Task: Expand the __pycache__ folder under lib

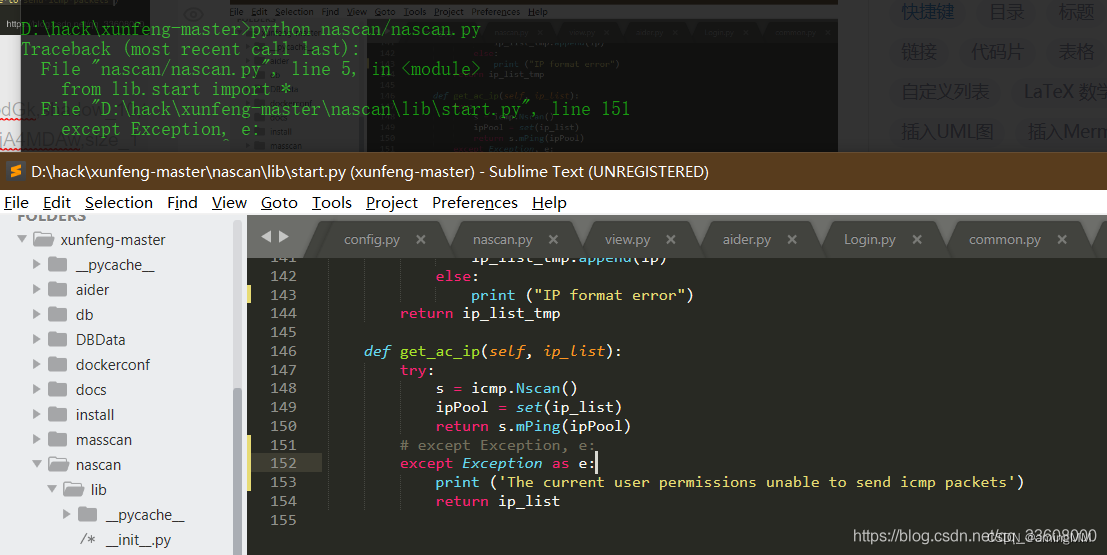Action: click(x=66, y=514)
